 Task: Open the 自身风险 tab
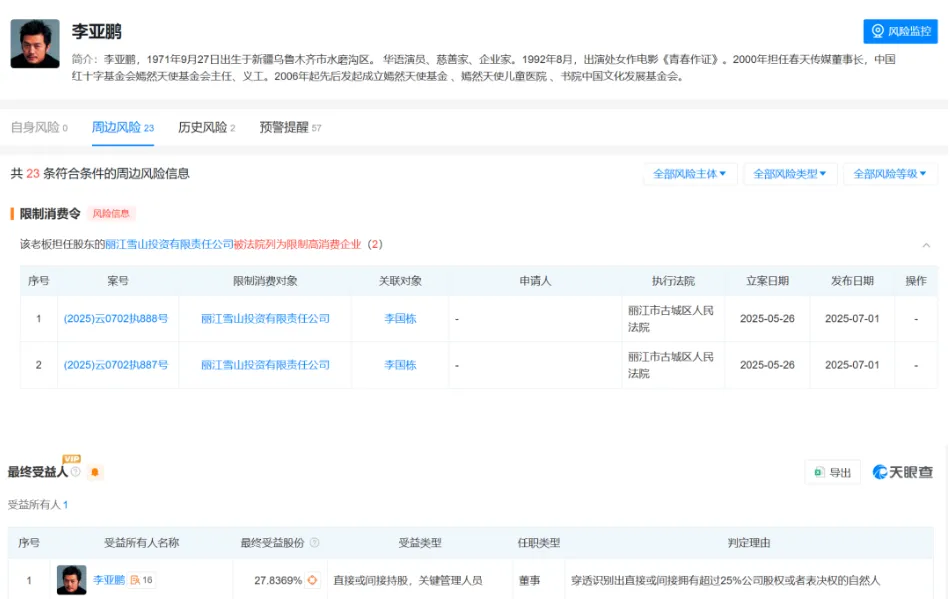point(39,127)
